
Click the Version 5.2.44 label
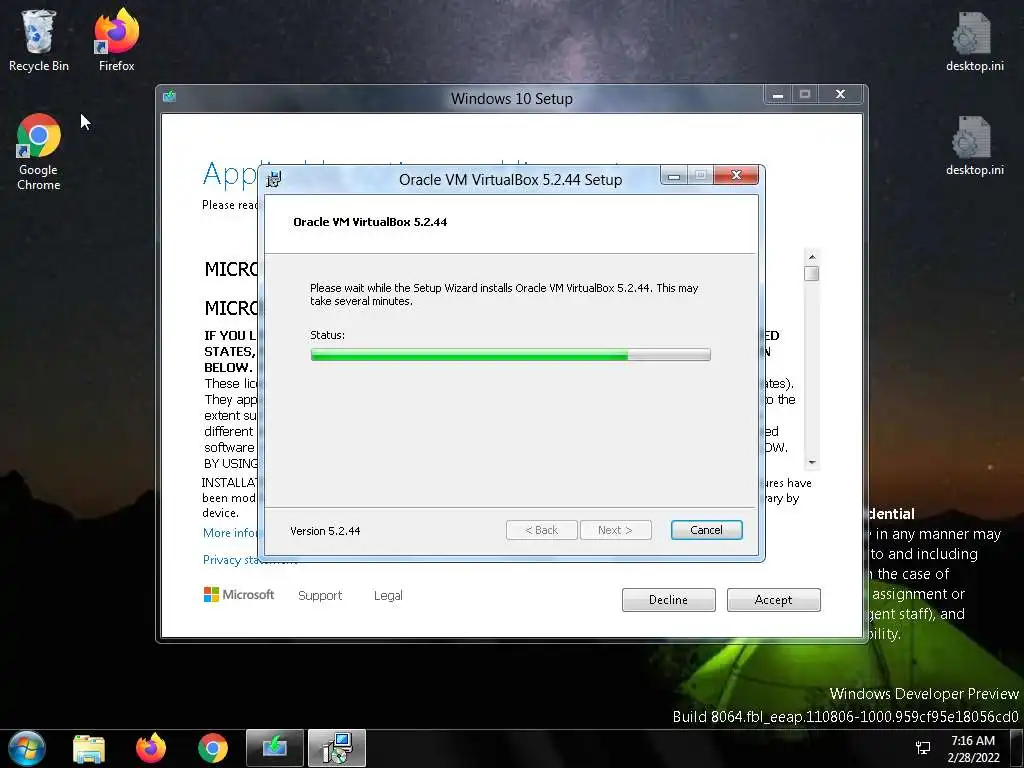tap(325, 531)
